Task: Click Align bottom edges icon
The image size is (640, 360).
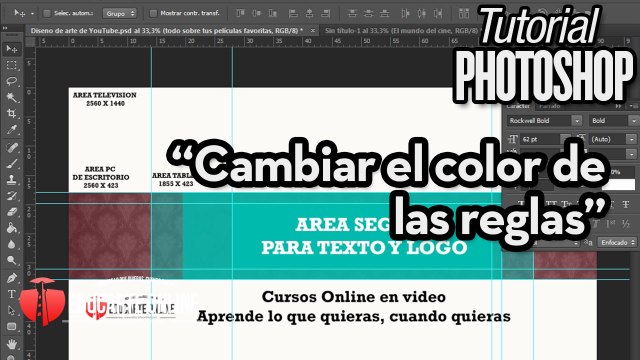Action: tap(273, 13)
